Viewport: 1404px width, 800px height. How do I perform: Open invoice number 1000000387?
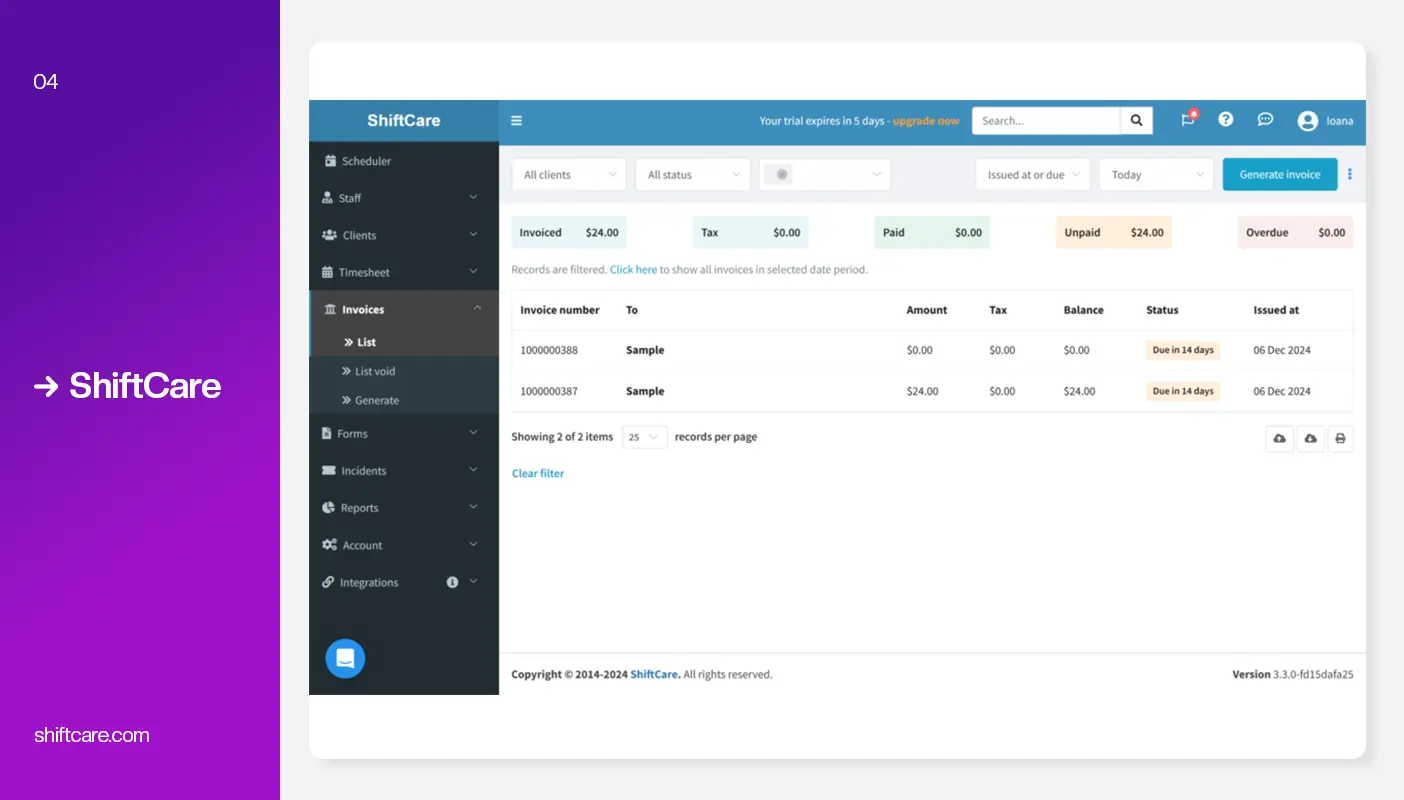click(x=549, y=392)
